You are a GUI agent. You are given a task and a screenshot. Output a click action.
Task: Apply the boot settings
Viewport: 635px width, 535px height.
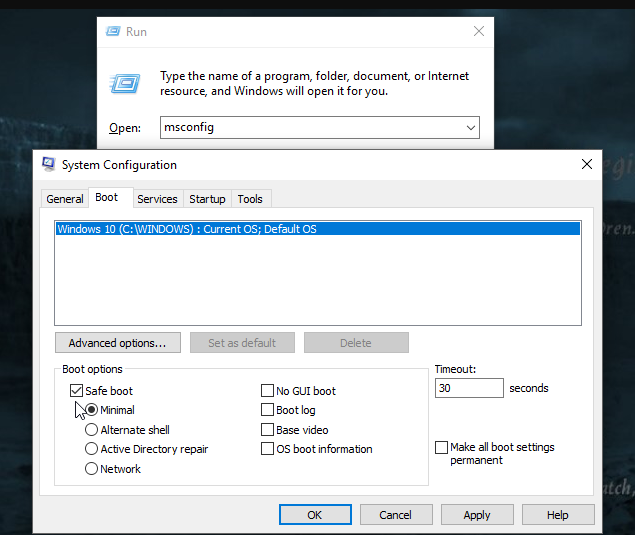[x=477, y=515]
